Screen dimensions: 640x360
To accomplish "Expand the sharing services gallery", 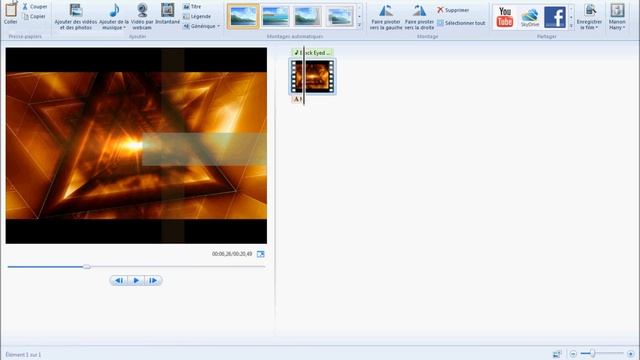I will (x=571, y=26).
